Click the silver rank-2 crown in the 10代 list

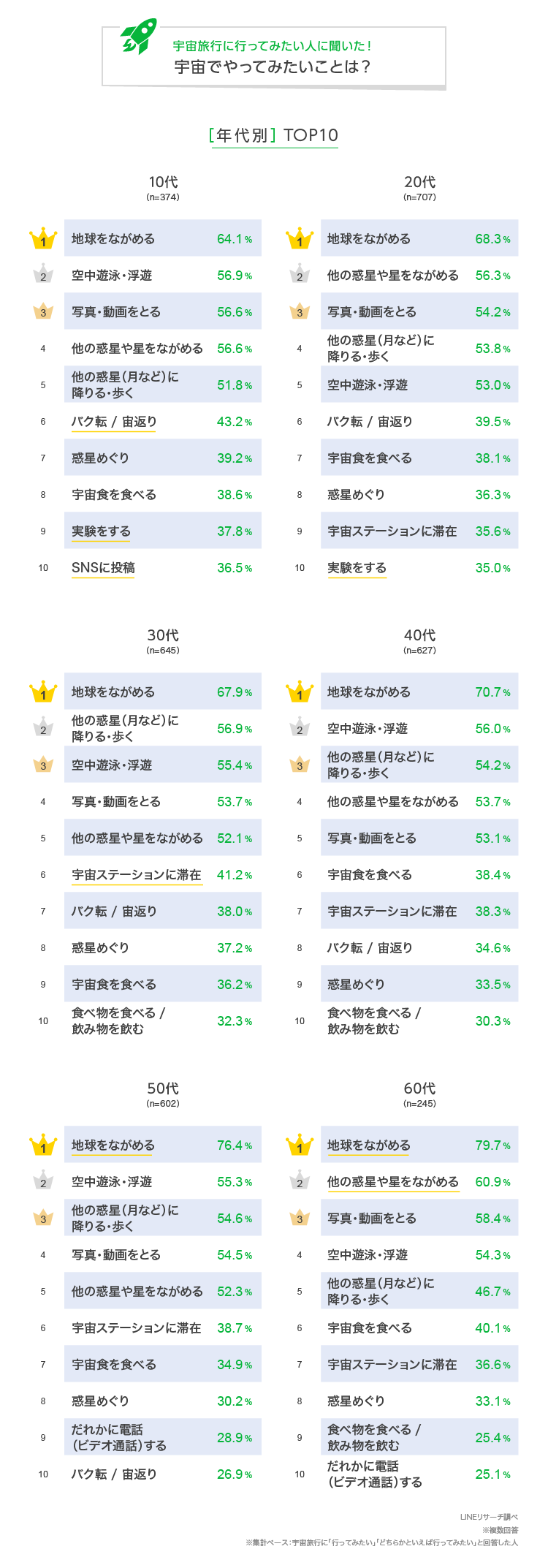pos(43,275)
